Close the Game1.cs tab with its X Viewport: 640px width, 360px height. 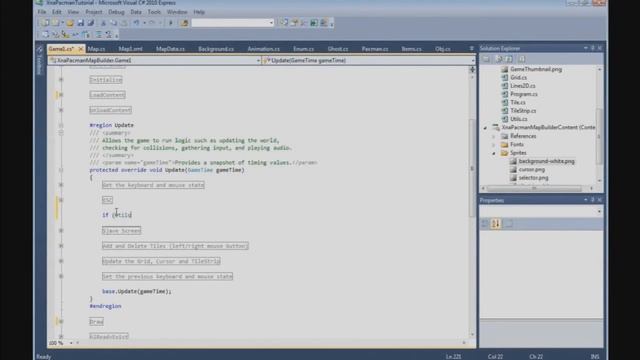click(x=80, y=49)
